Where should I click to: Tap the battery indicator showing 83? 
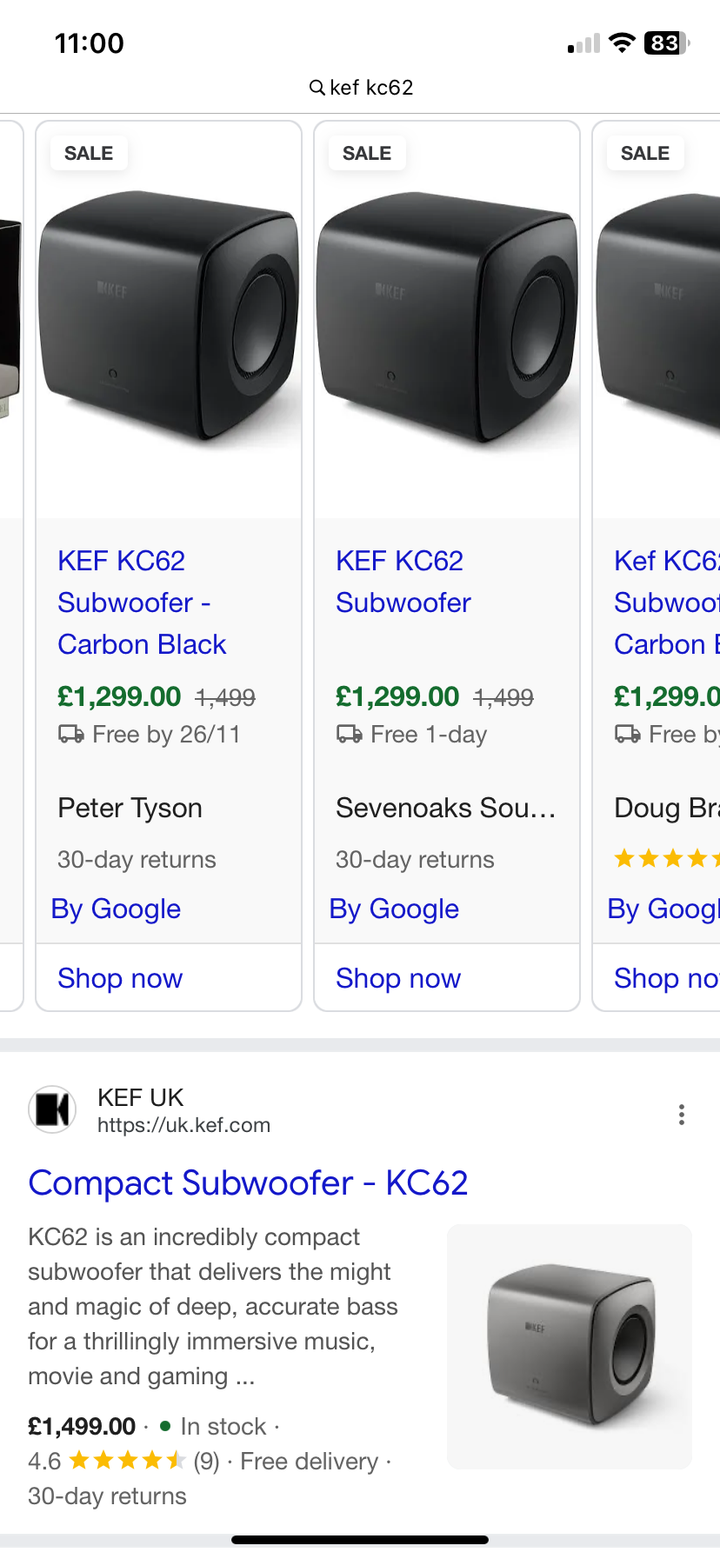coord(665,43)
